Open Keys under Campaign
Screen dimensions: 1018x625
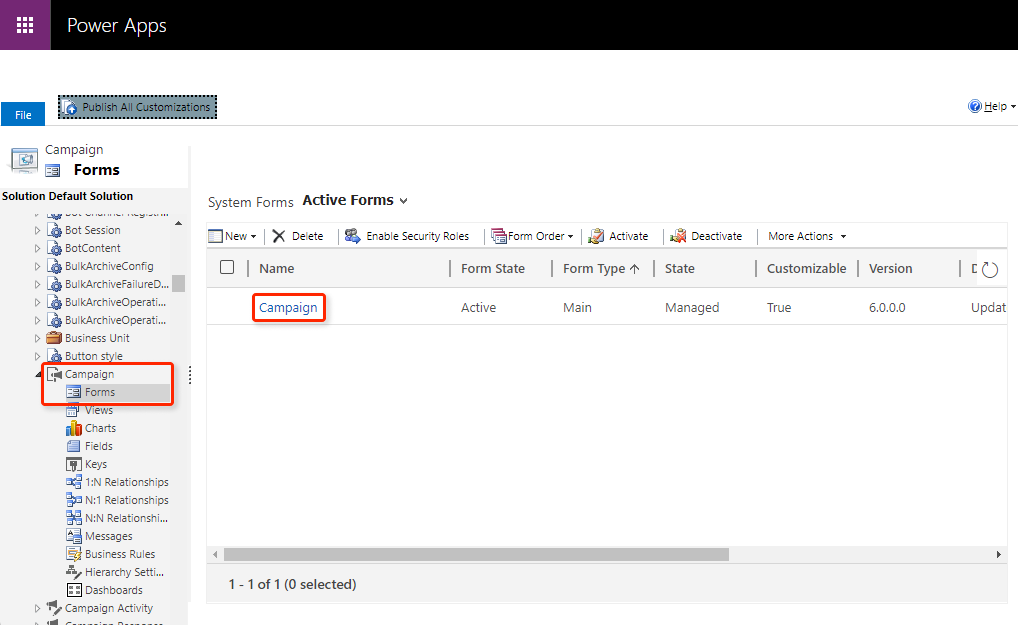coord(96,465)
